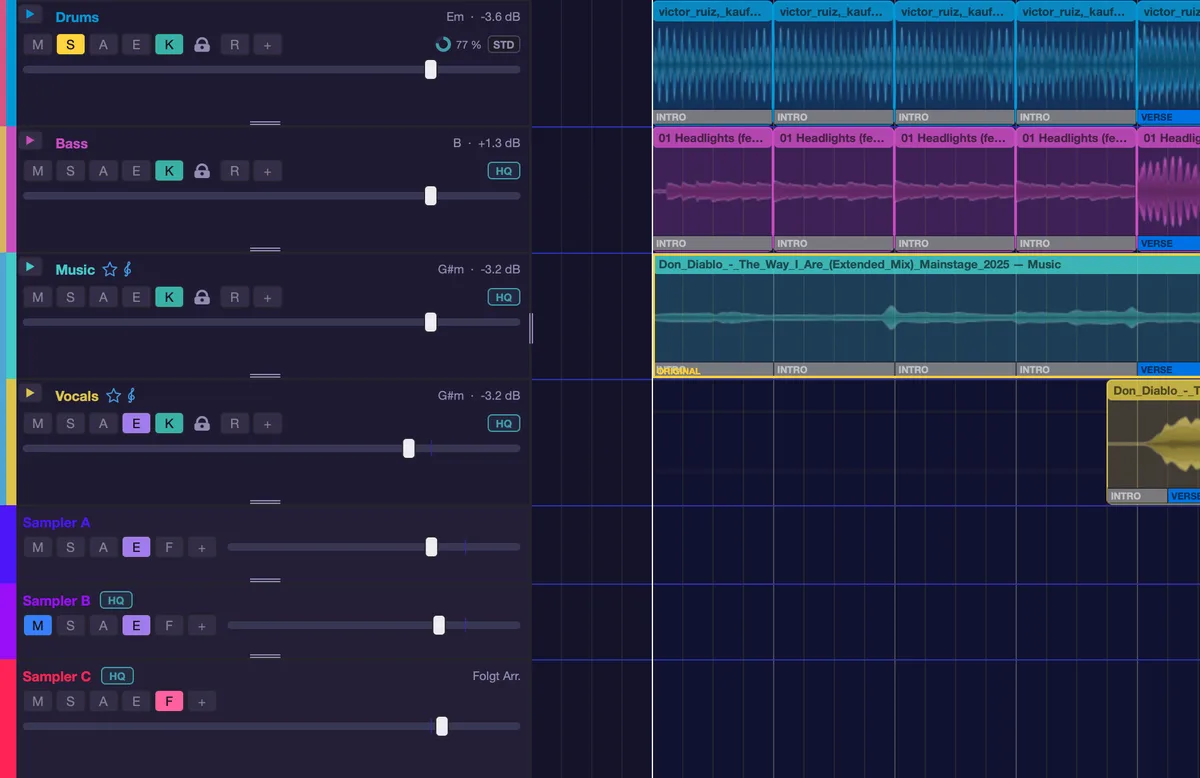The image size is (1200, 778).
Task: Toggle the F button on Sampler C
Action: [169, 701]
